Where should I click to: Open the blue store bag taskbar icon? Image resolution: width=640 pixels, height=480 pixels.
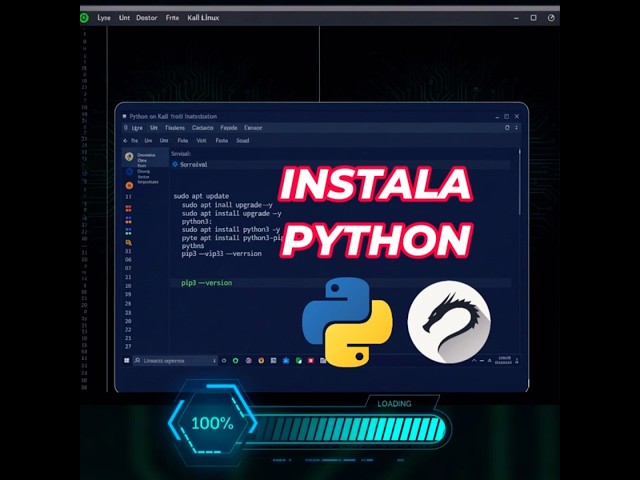(x=286, y=361)
